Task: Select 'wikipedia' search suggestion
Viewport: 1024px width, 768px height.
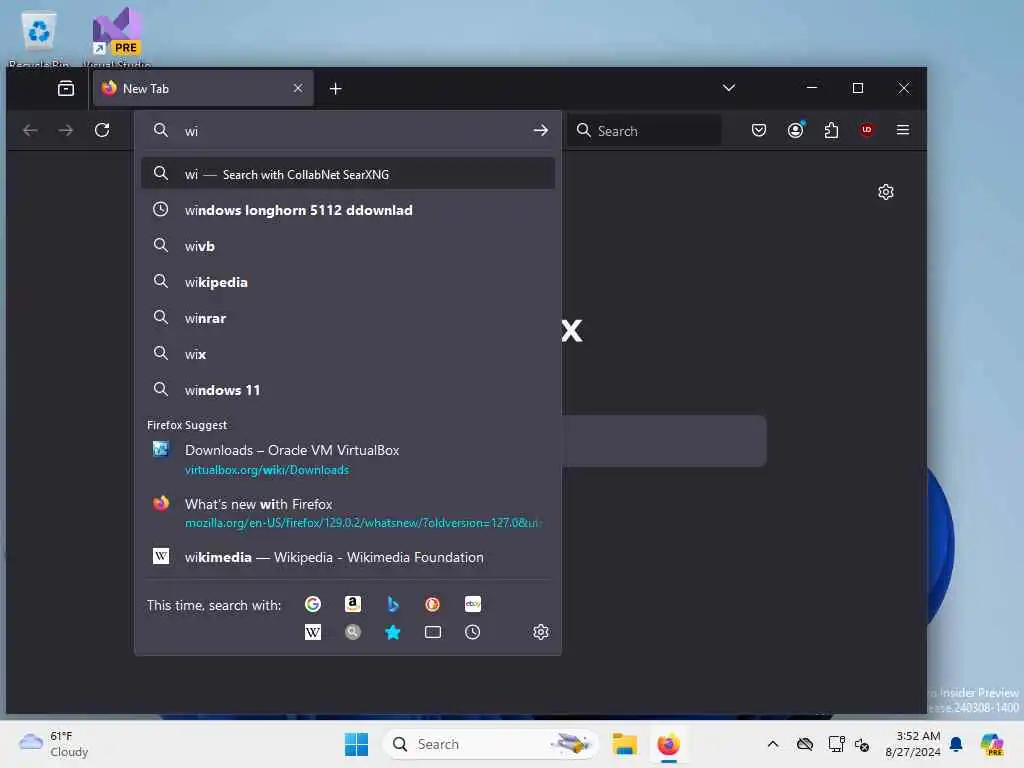Action: [348, 281]
